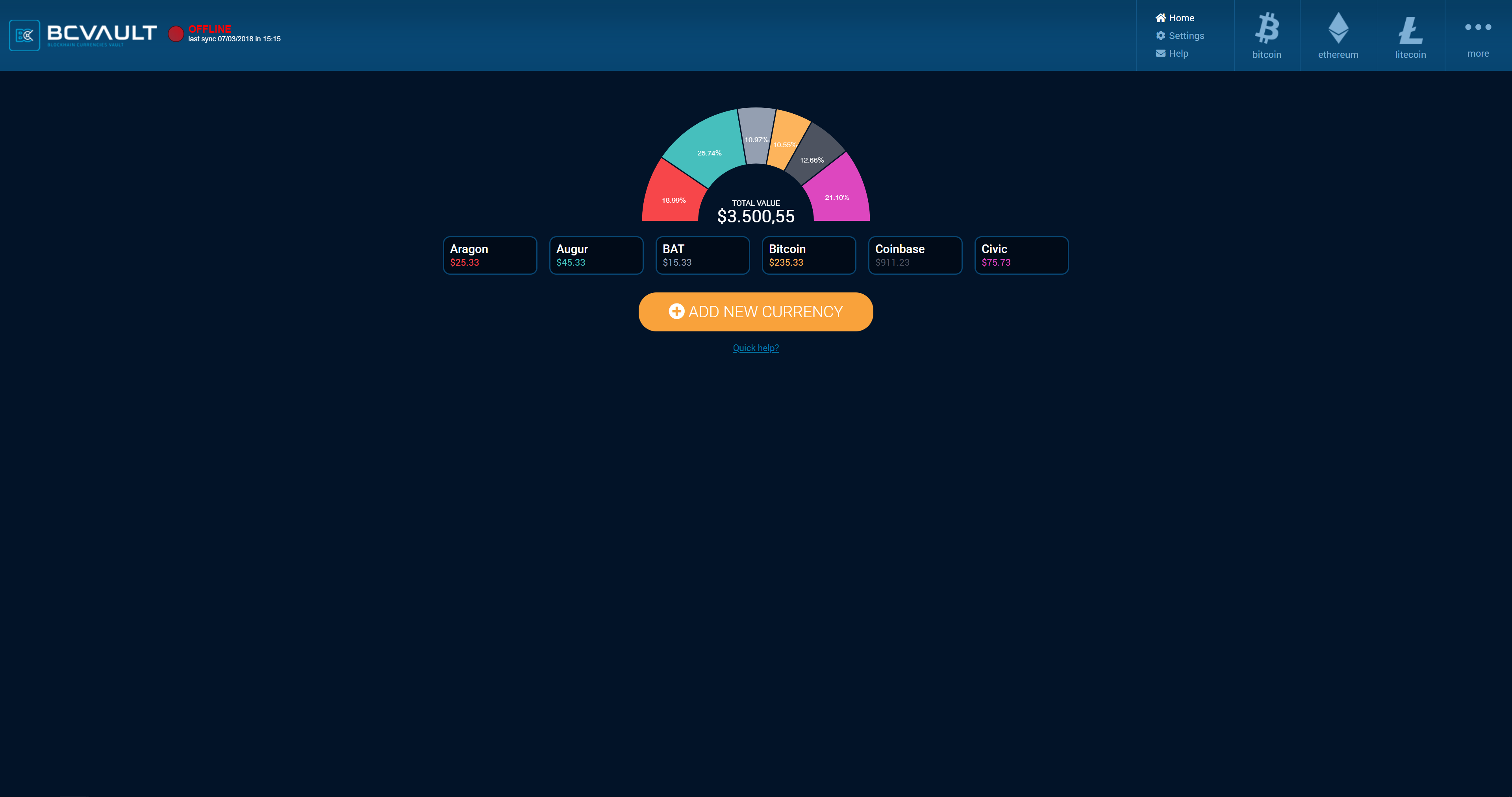
Task: Click the Settings gear icon
Action: click(1160, 36)
